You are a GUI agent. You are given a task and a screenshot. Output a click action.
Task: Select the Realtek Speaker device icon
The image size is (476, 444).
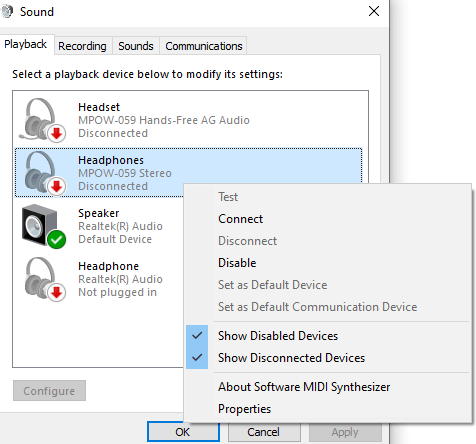coord(43,226)
